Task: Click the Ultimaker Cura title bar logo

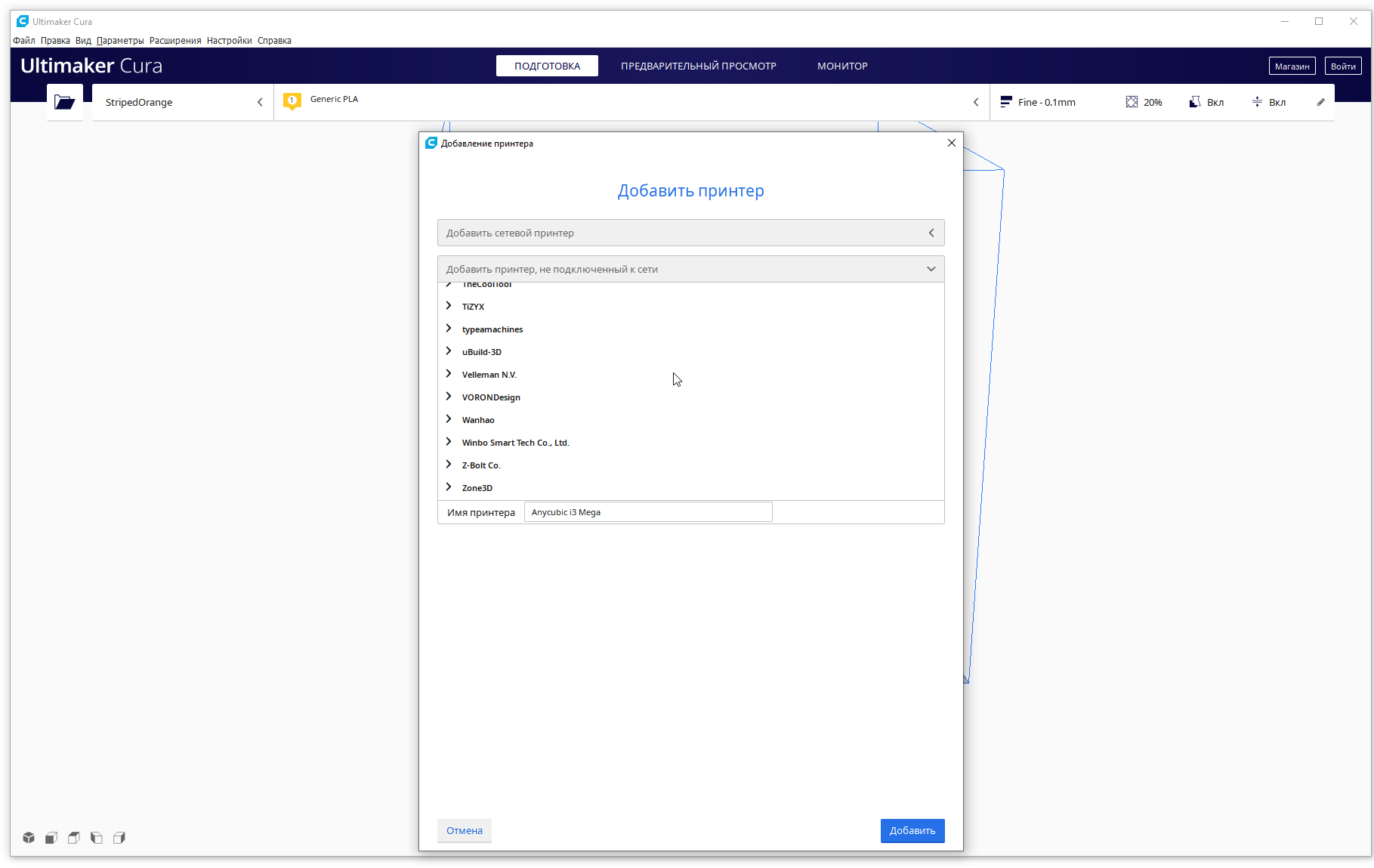Action: tap(23, 21)
